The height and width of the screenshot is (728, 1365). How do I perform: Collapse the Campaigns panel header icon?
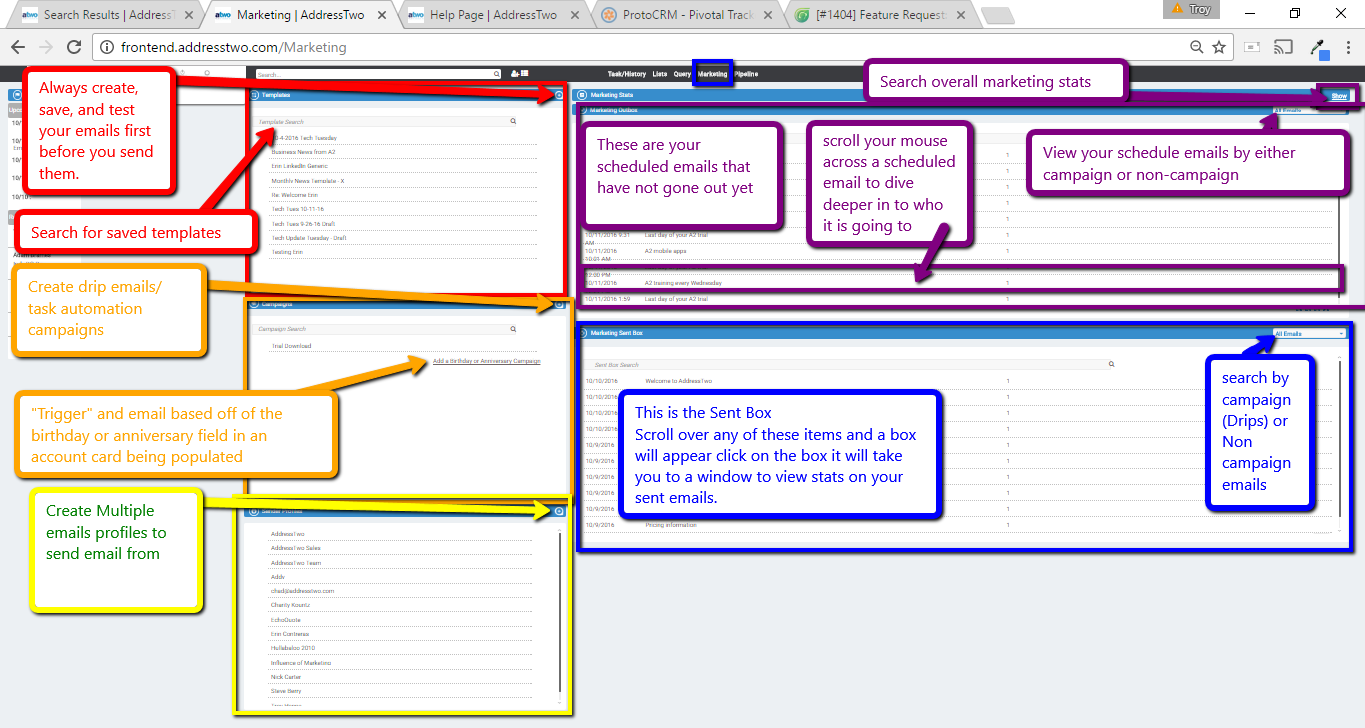coord(254,304)
